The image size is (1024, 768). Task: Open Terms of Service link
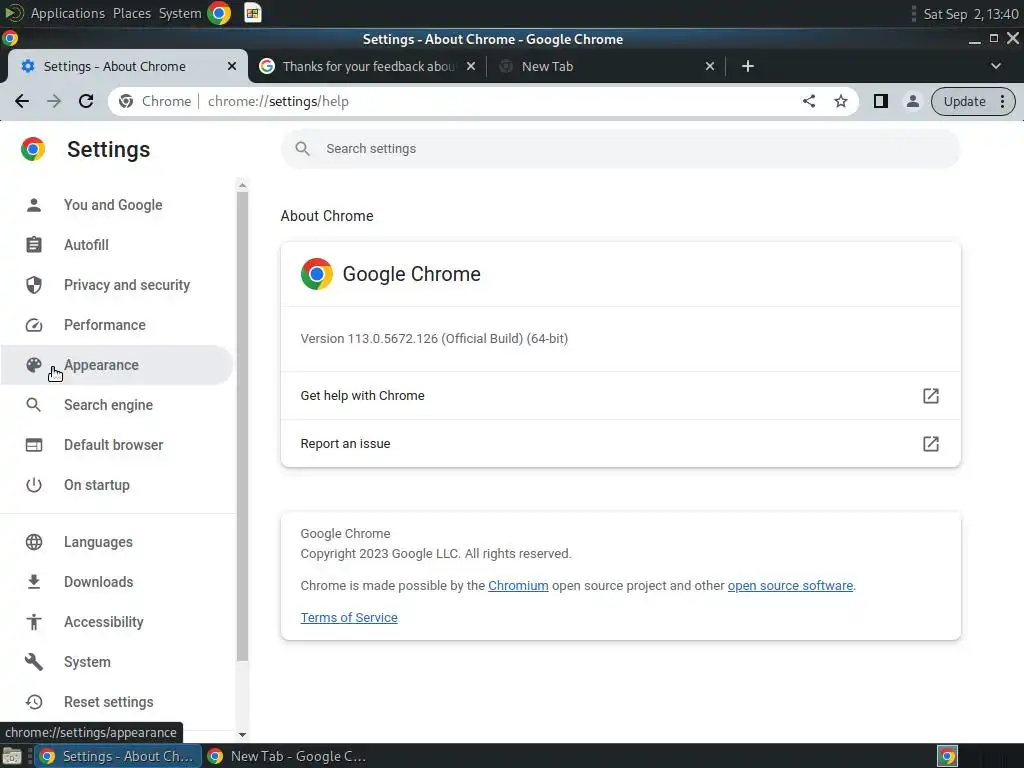tap(349, 618)
